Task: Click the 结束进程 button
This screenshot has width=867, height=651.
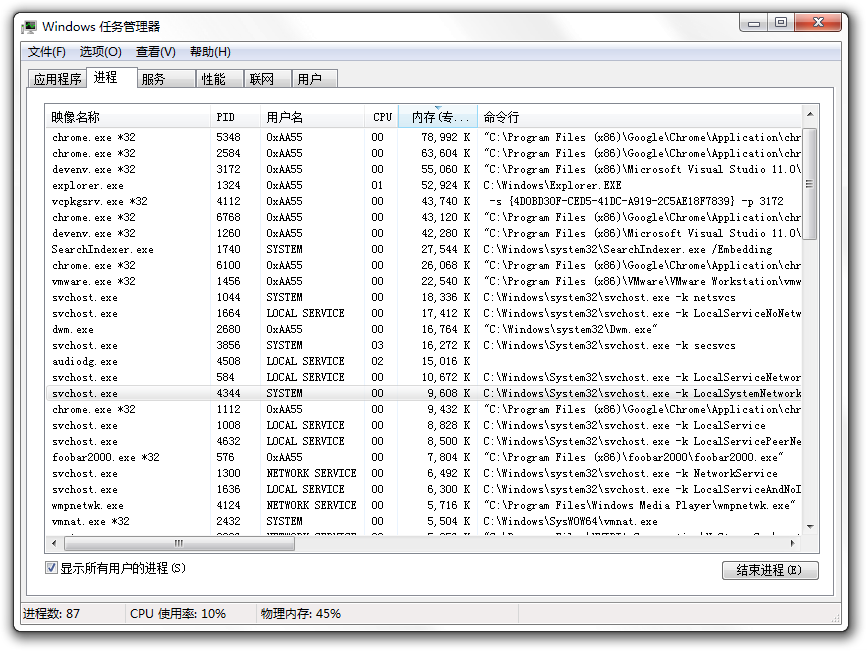Action: pos(769,570)
